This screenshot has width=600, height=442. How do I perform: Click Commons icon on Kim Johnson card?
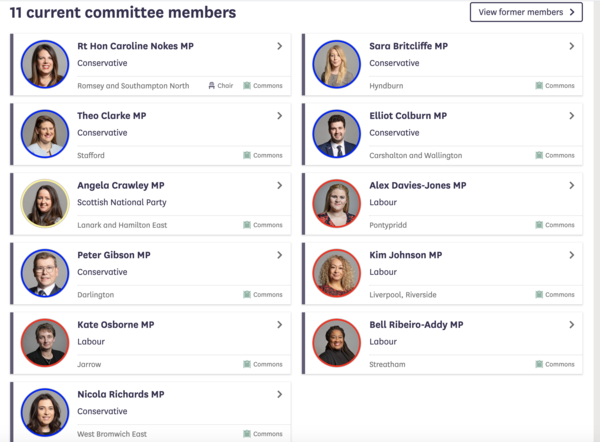pos(539,295)
